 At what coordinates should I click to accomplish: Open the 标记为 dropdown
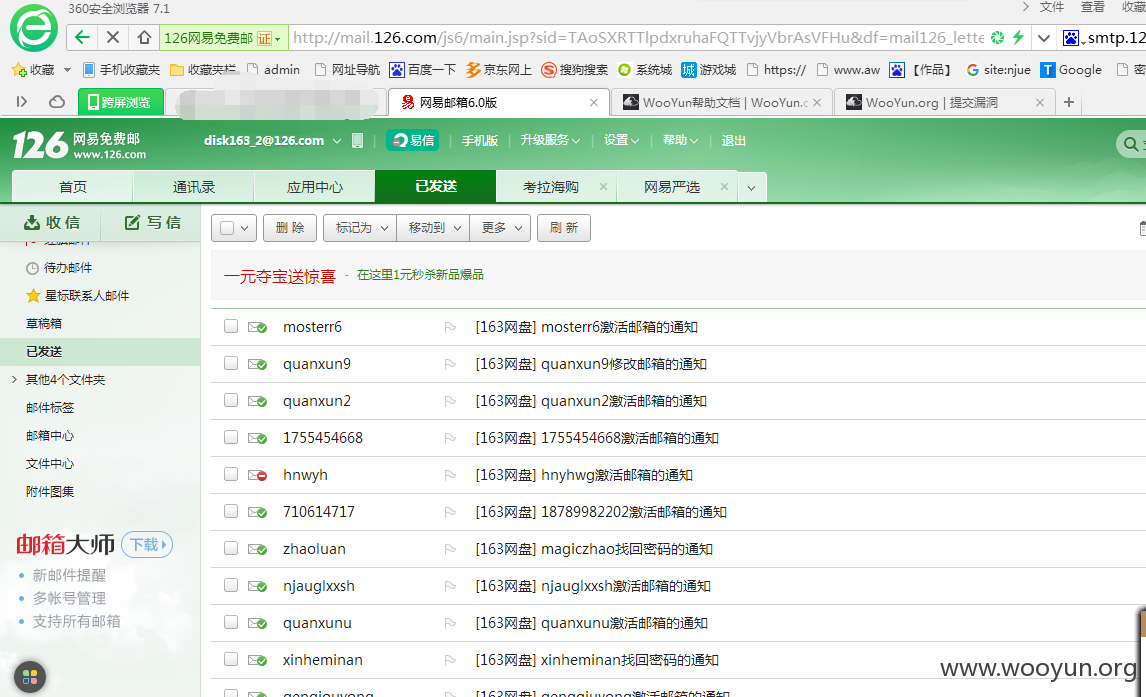360,228
